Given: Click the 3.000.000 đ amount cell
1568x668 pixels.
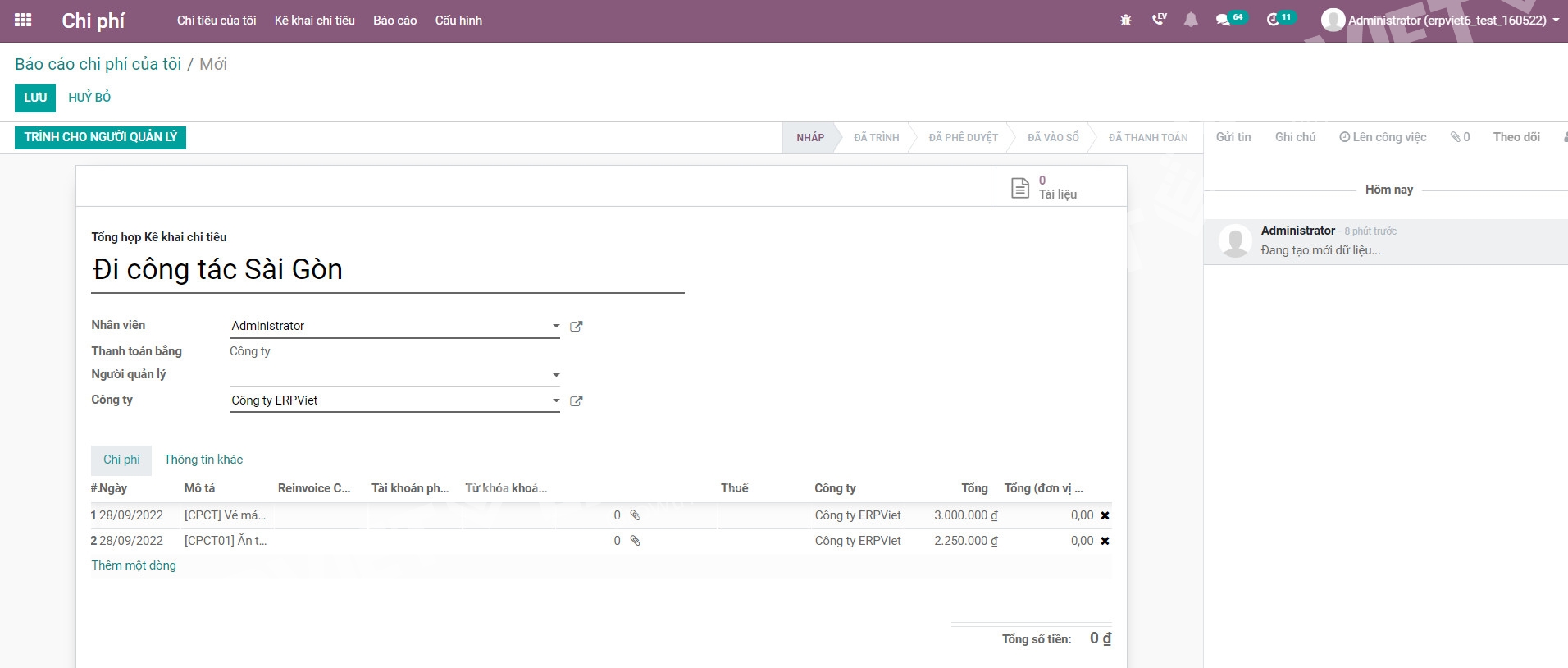Looking at the screenshot, I should pyautogui.click(x=965, y=515).
